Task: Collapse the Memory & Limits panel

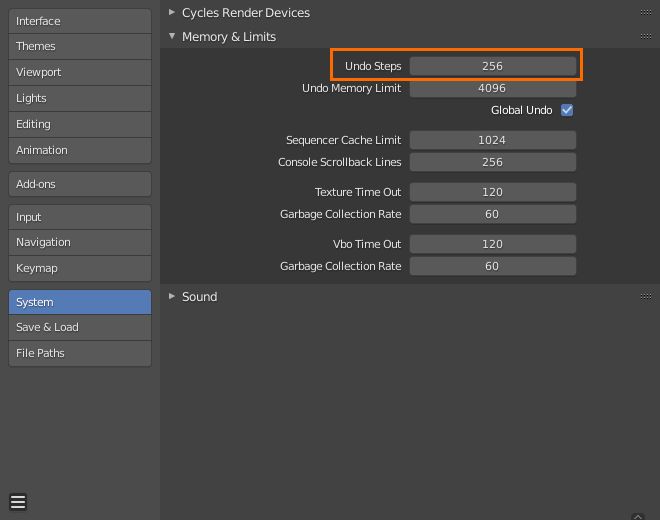Action: tap(172, 36)
